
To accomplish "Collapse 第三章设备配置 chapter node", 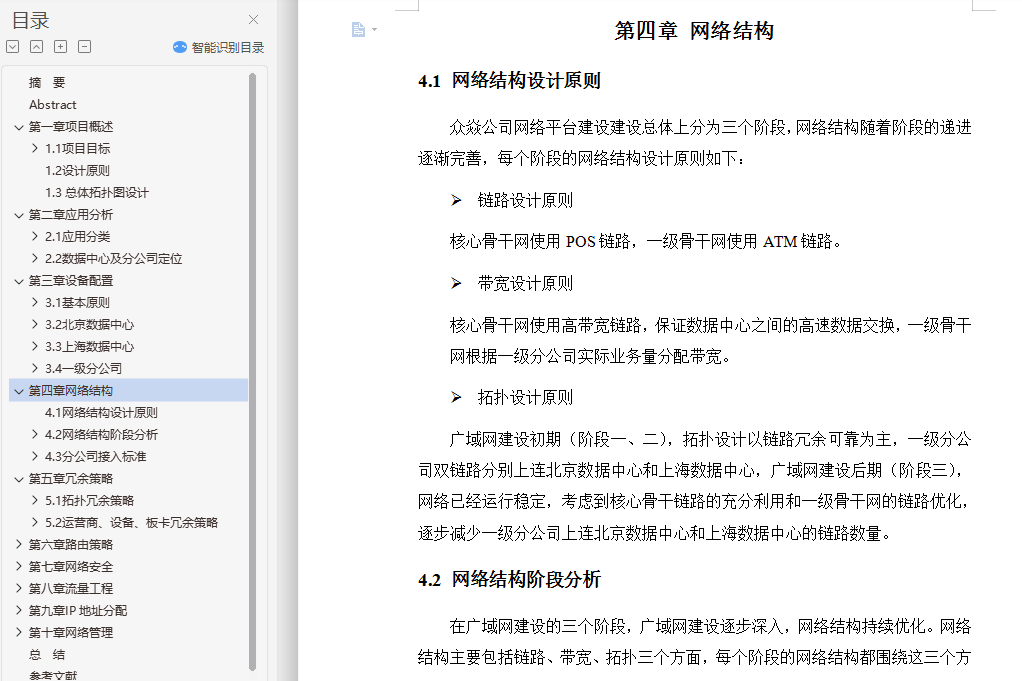I will click(19, 281).
